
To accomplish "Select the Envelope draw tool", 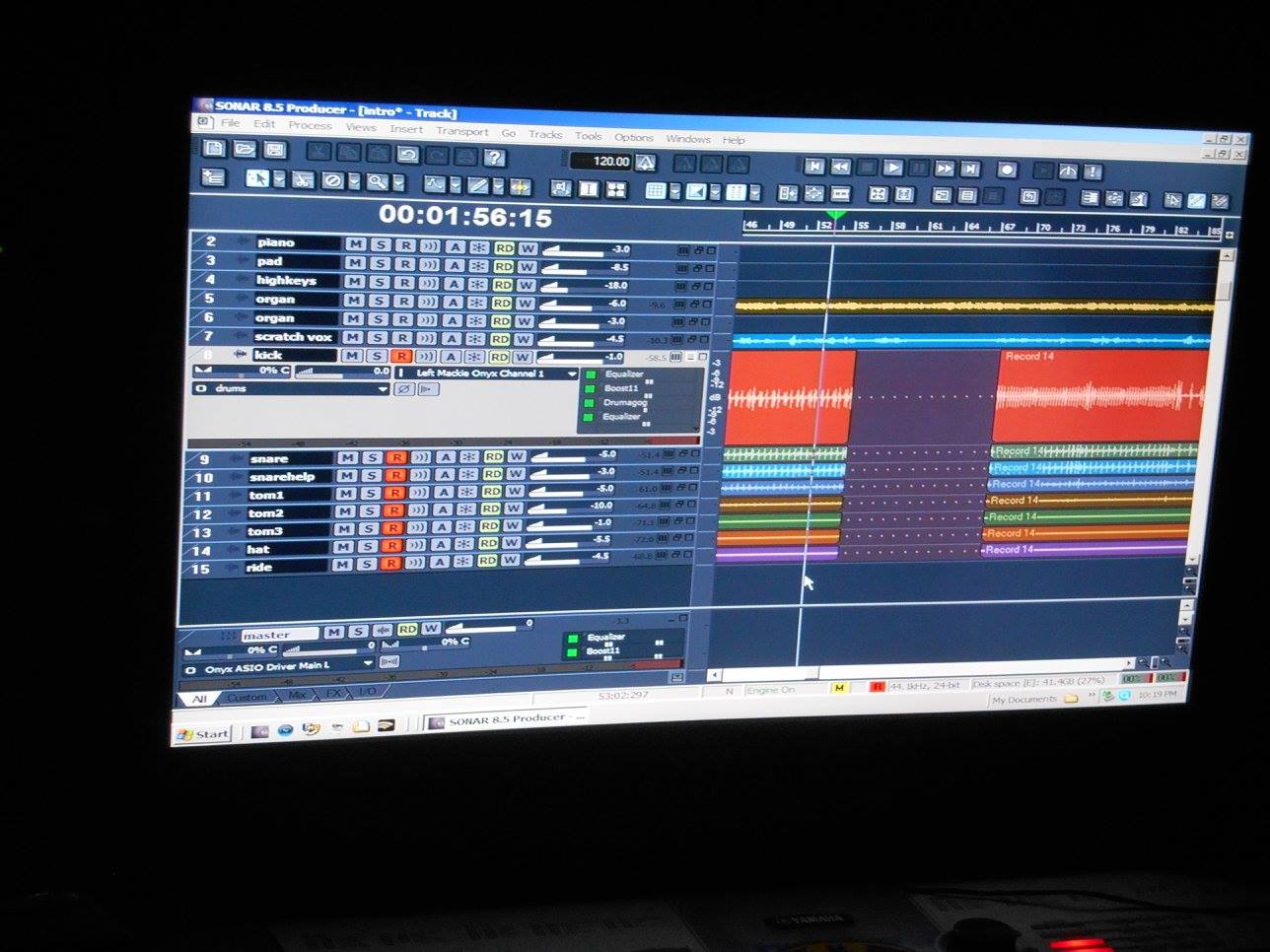I will 435,183.
